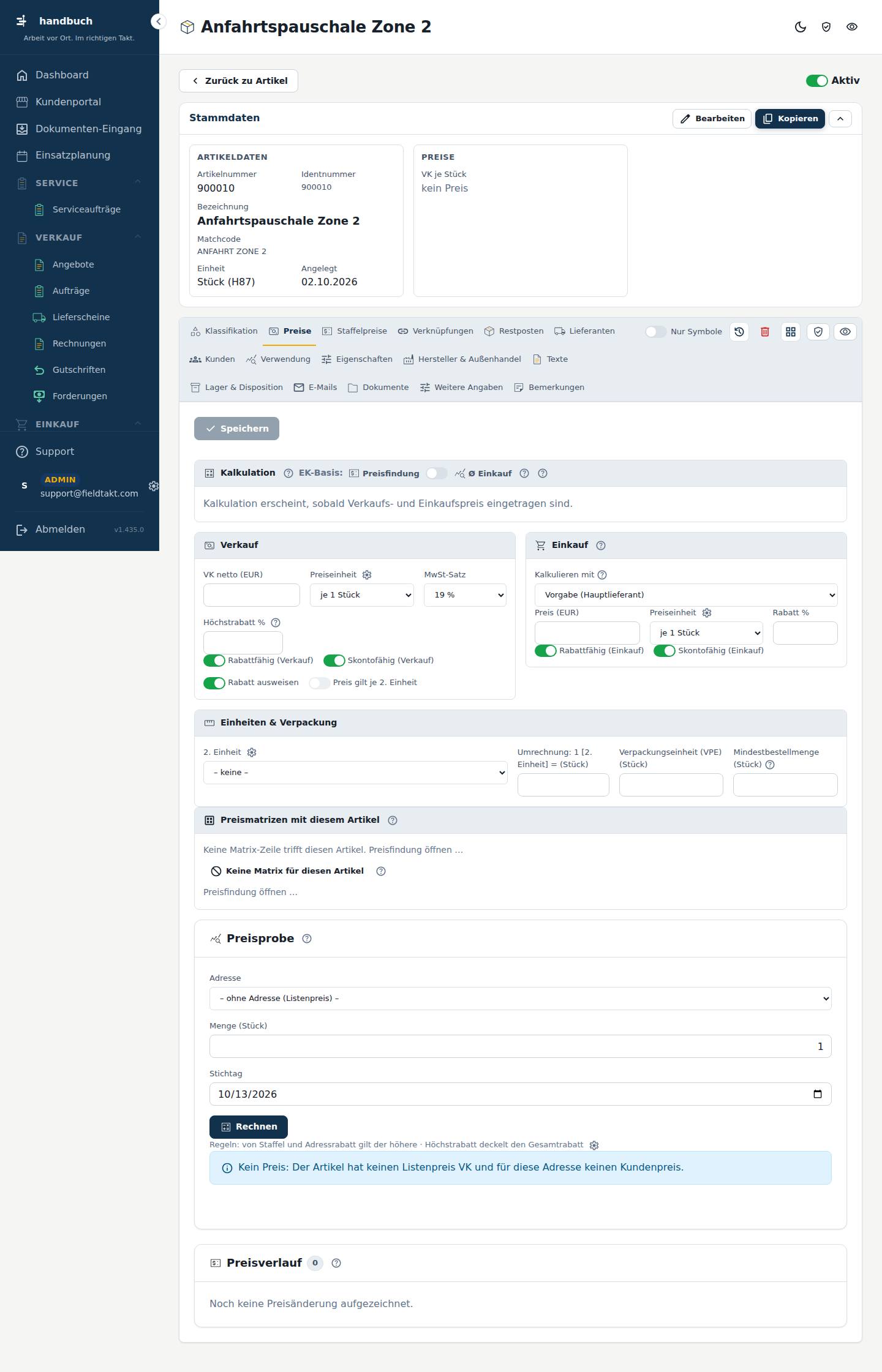882x1372 pixels.
Task: Open history icon in tab toolbar
Action: click(x=739, y=332)
